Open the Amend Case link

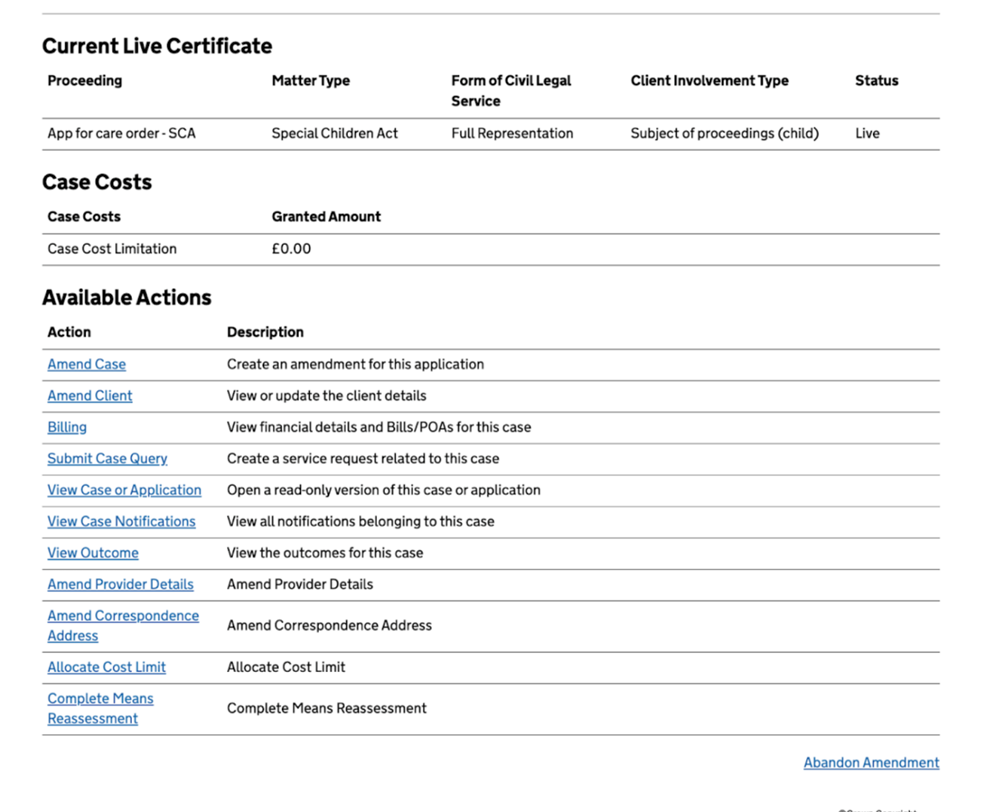(x=87, y=365)
